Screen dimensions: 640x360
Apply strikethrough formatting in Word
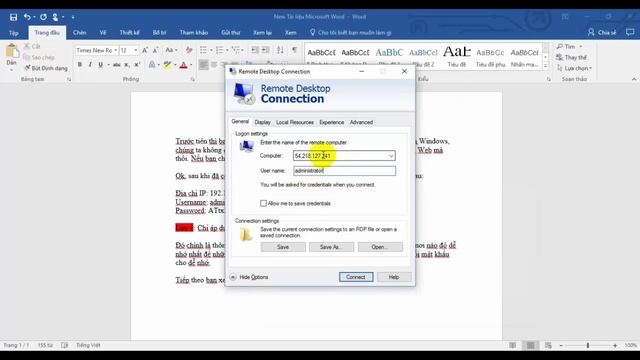point(117,64)
